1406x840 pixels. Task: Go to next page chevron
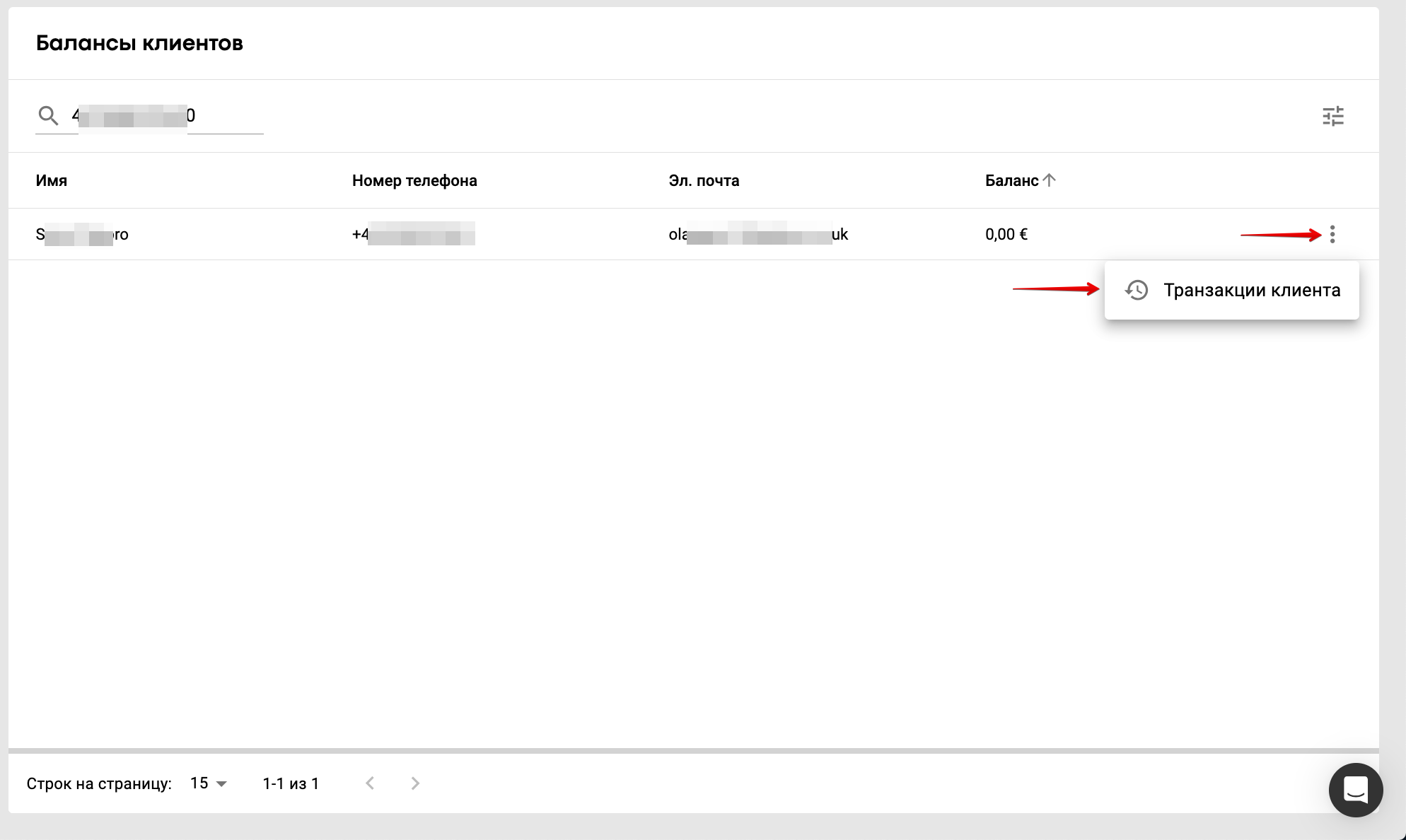point(415,783)
